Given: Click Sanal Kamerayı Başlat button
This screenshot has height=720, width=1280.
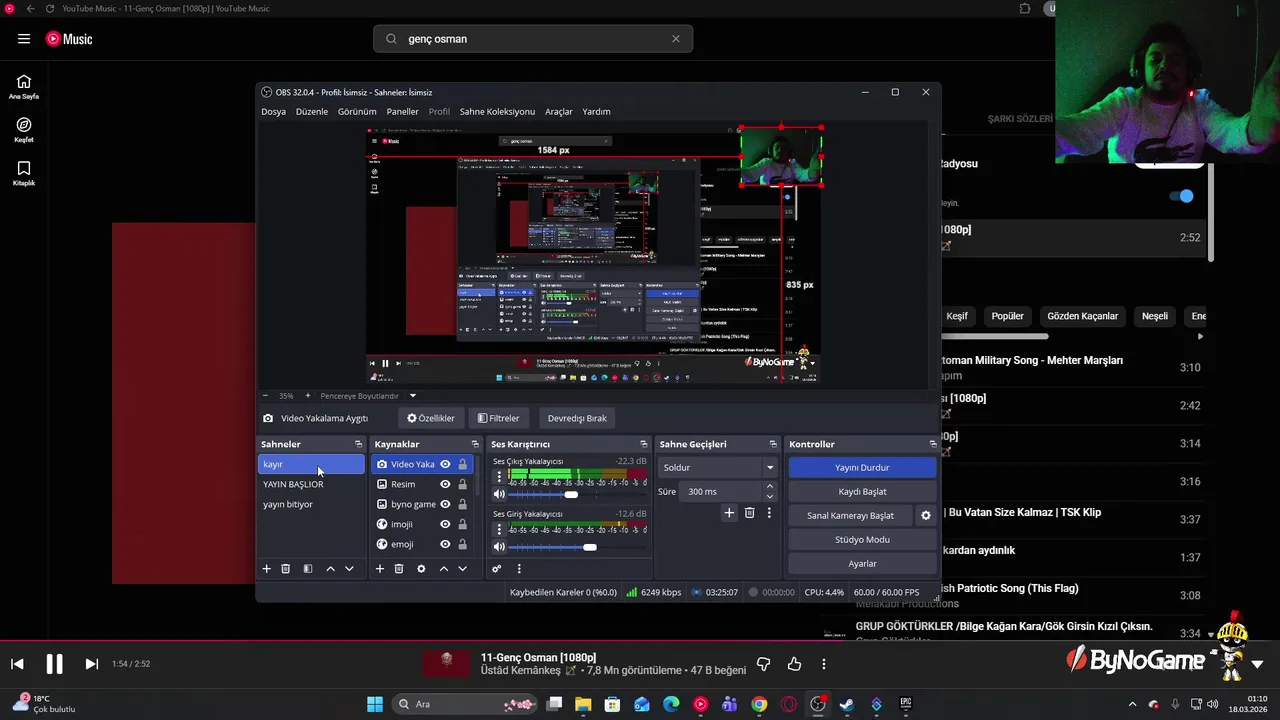Looking at the screenshot, I should (850, 515).
